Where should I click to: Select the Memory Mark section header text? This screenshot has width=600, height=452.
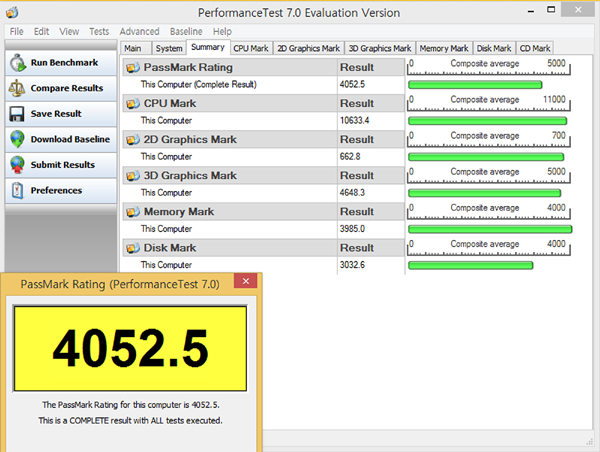(x=179, y=212)
